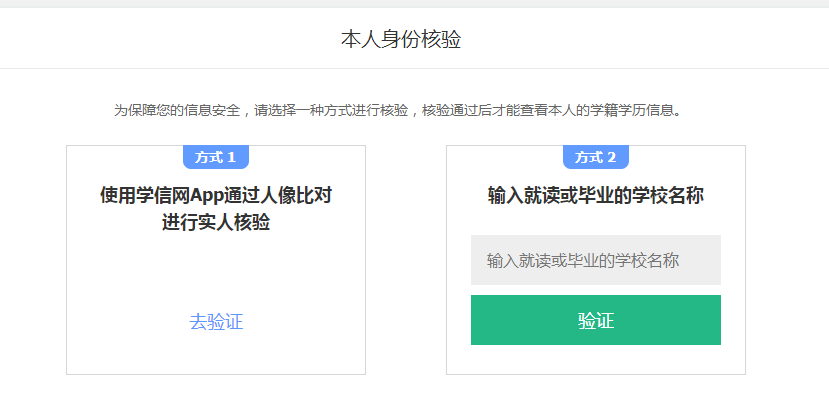Start face verification via 去验证
Viewport: 829px width, 419px height.
(x=216, y=321)
